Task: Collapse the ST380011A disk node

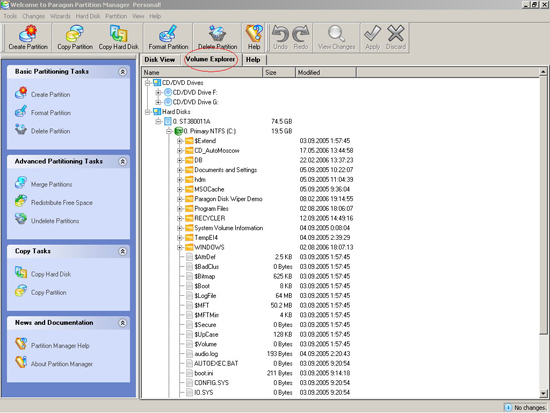Action: click(x=158, y=121)
